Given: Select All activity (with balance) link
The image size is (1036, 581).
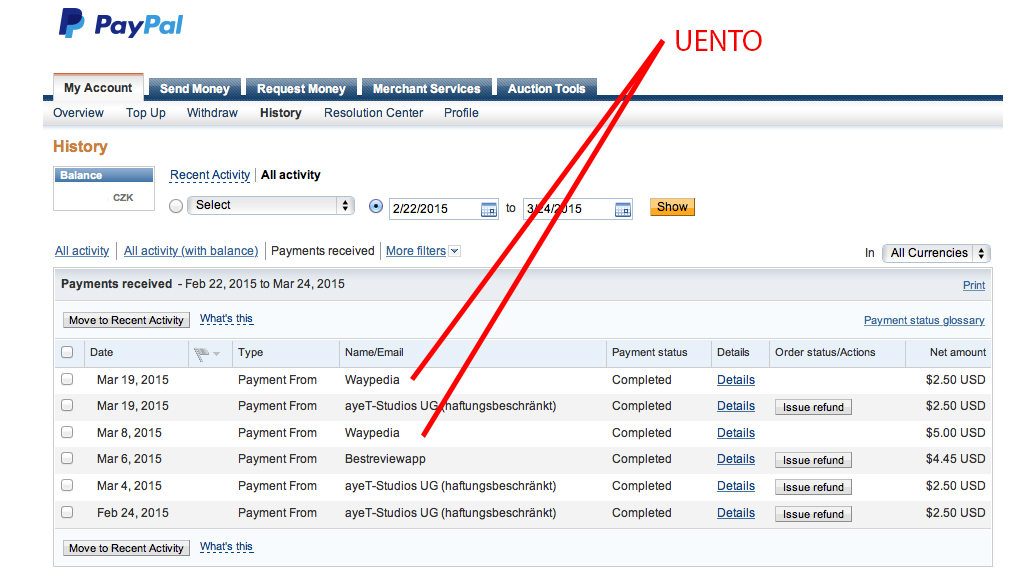Looking at the screenshot, I should (191, 251).
